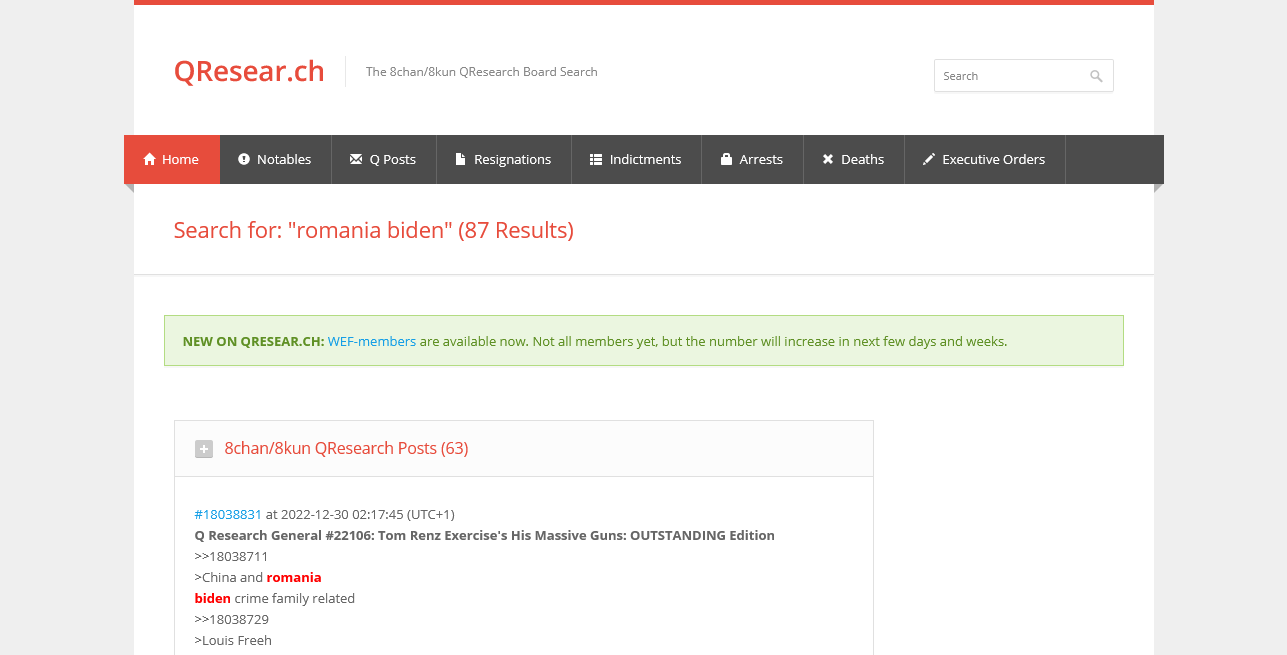Select the highlighted "biden" keyword
The height and width of the screenshot is (655, 1287).
[x=212, y=598]
